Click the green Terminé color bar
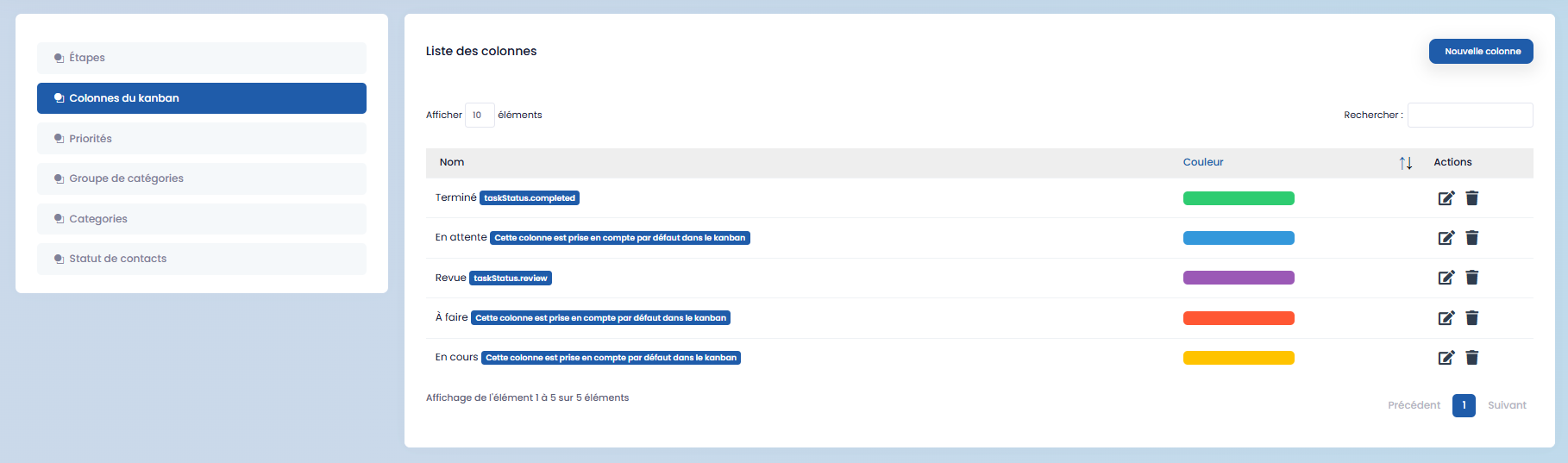The width and height of the screenshot is (1568, 463). pyautogui.click(x=1238, y=198)
